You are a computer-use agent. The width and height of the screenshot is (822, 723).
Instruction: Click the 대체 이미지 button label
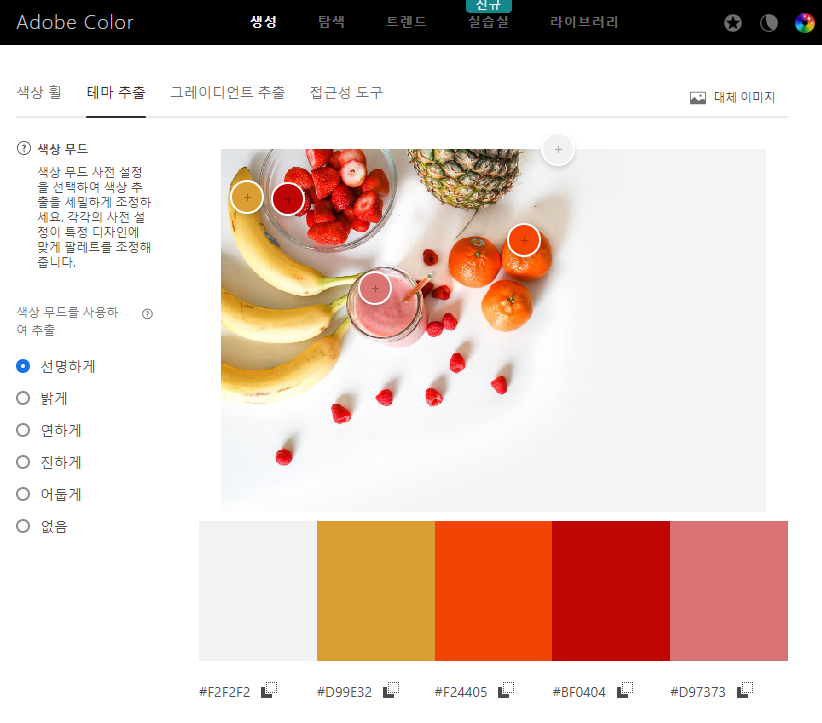[744, 98]
